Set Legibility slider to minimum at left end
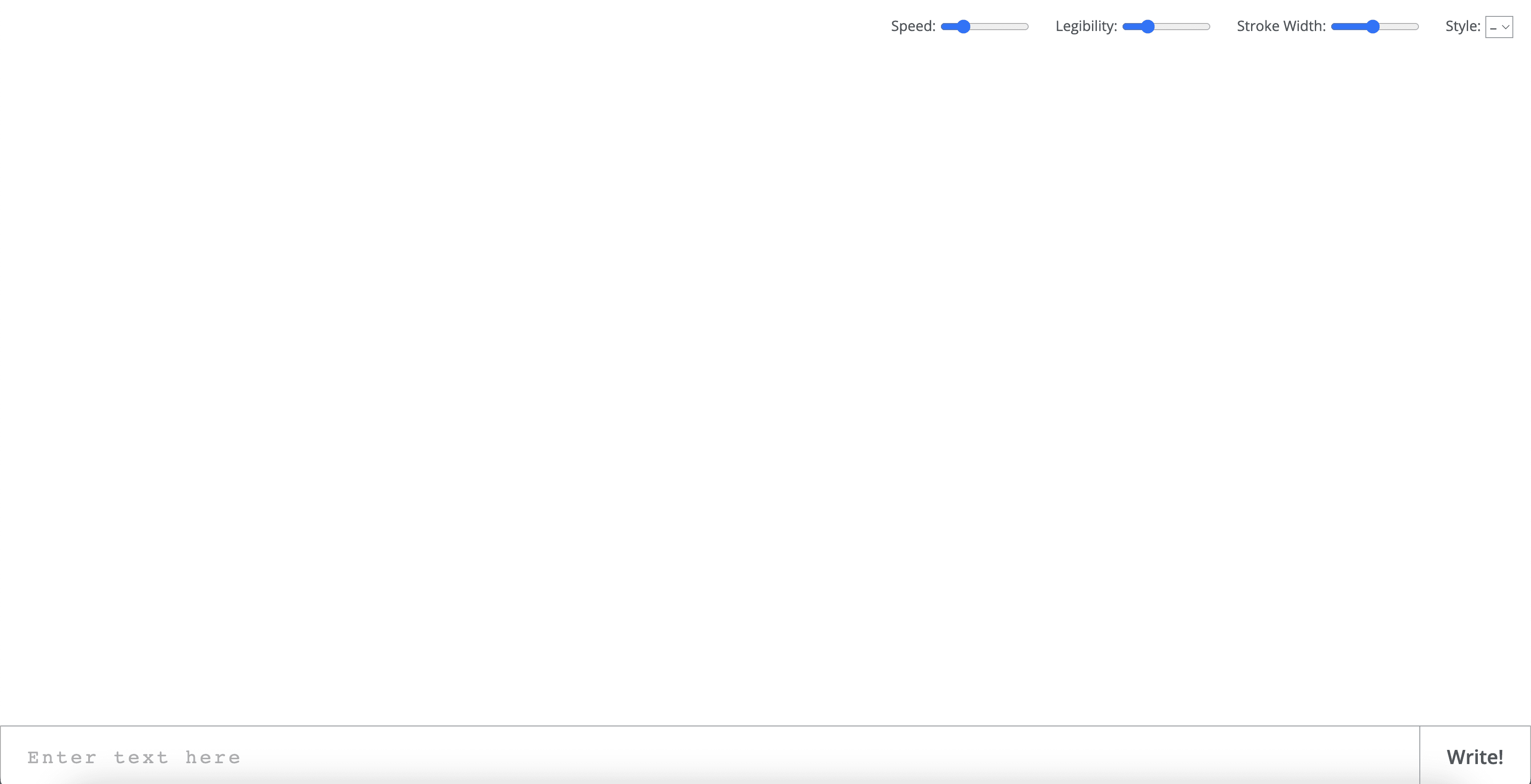This screenshot has height=784, width=1531. (x=1124, y=27)
